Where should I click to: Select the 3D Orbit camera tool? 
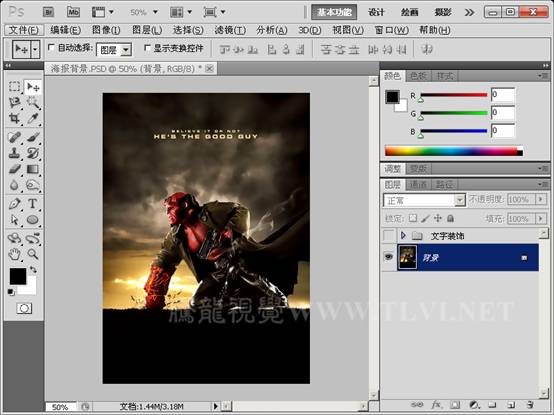point(33,238)
